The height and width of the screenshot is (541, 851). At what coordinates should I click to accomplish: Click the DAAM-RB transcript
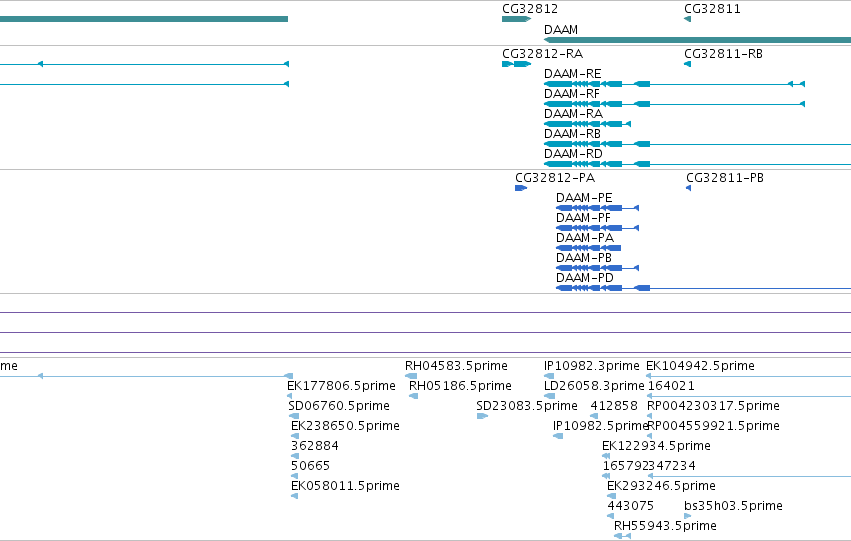[697, 144]
